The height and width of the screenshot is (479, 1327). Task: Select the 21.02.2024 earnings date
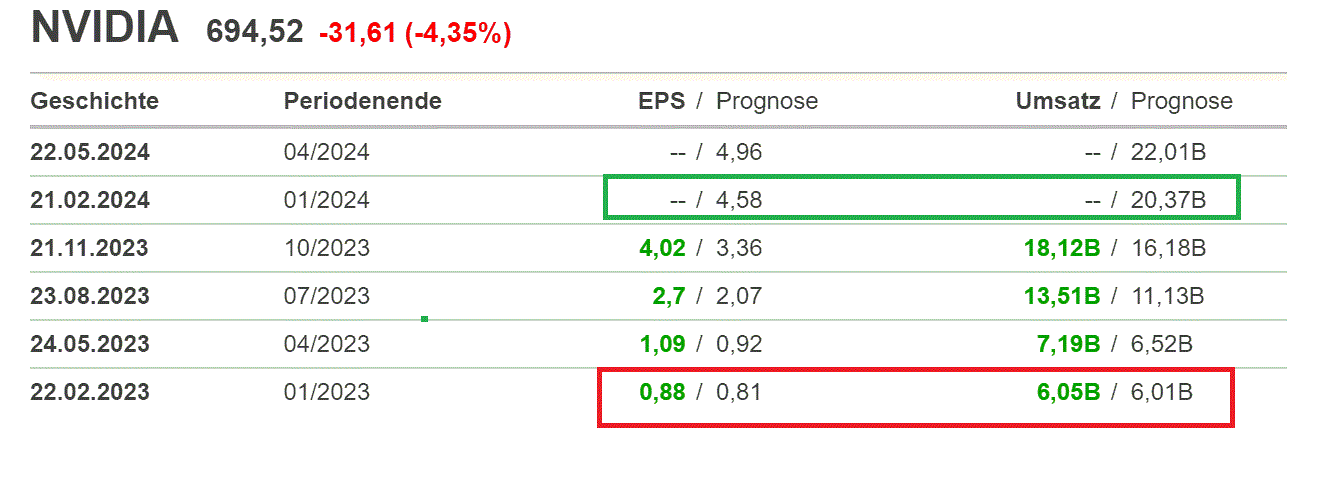[x=90, y=201]
